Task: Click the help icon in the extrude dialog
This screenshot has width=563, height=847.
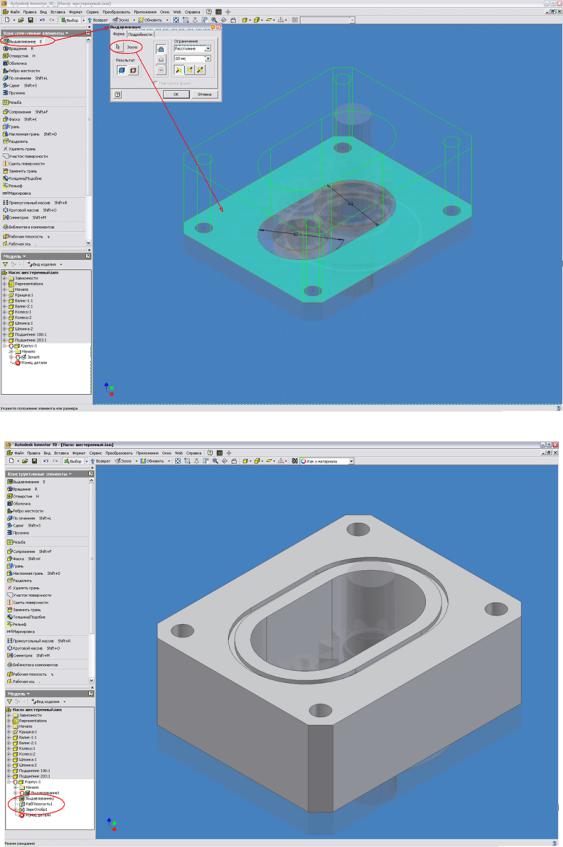Action: [118, 94]
